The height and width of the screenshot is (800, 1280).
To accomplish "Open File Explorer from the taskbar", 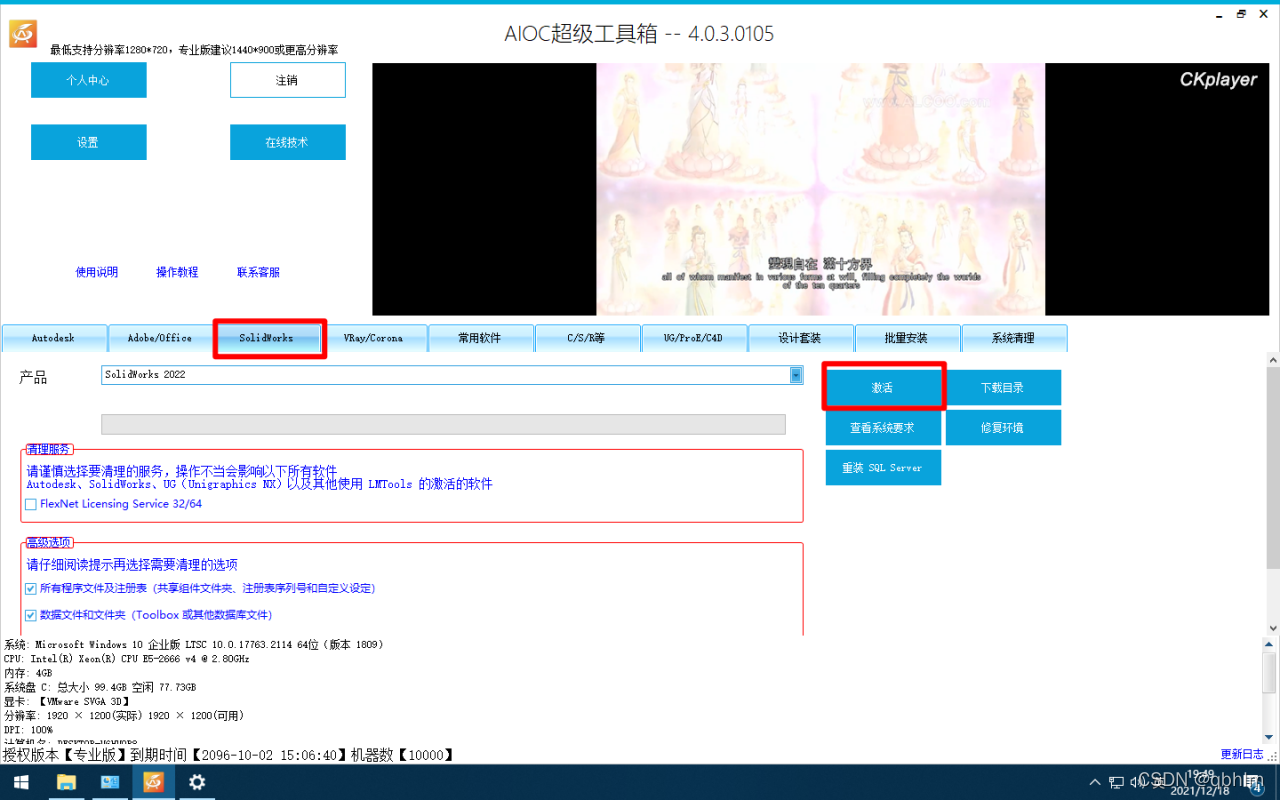I will [66, 782].
